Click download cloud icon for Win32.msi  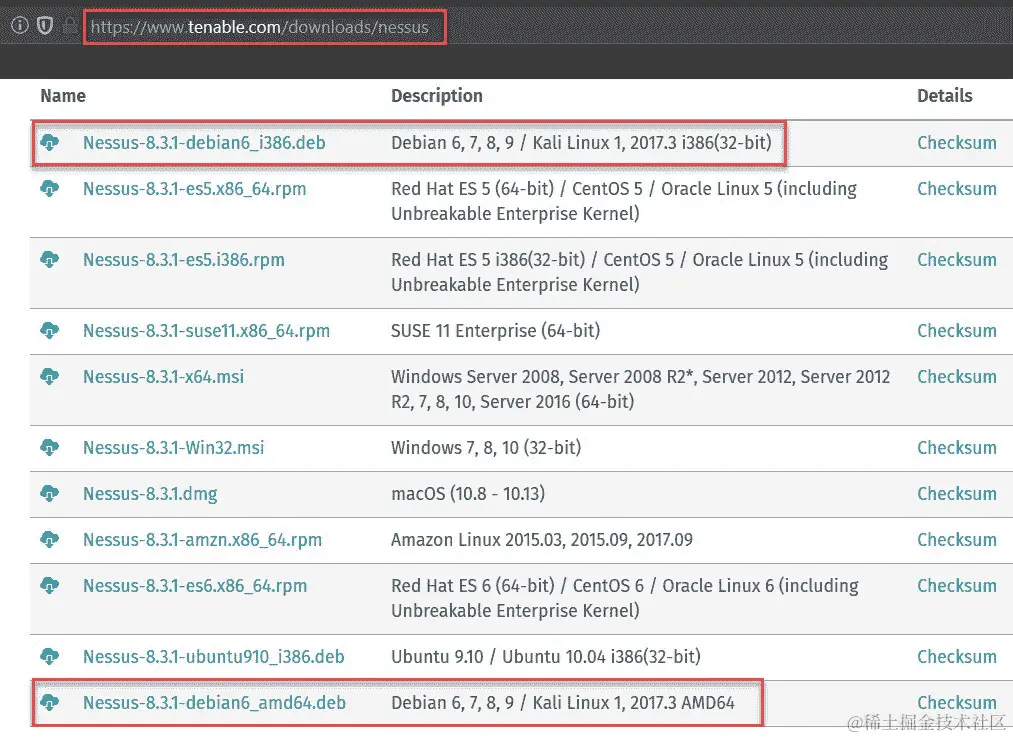click(50, 448)
